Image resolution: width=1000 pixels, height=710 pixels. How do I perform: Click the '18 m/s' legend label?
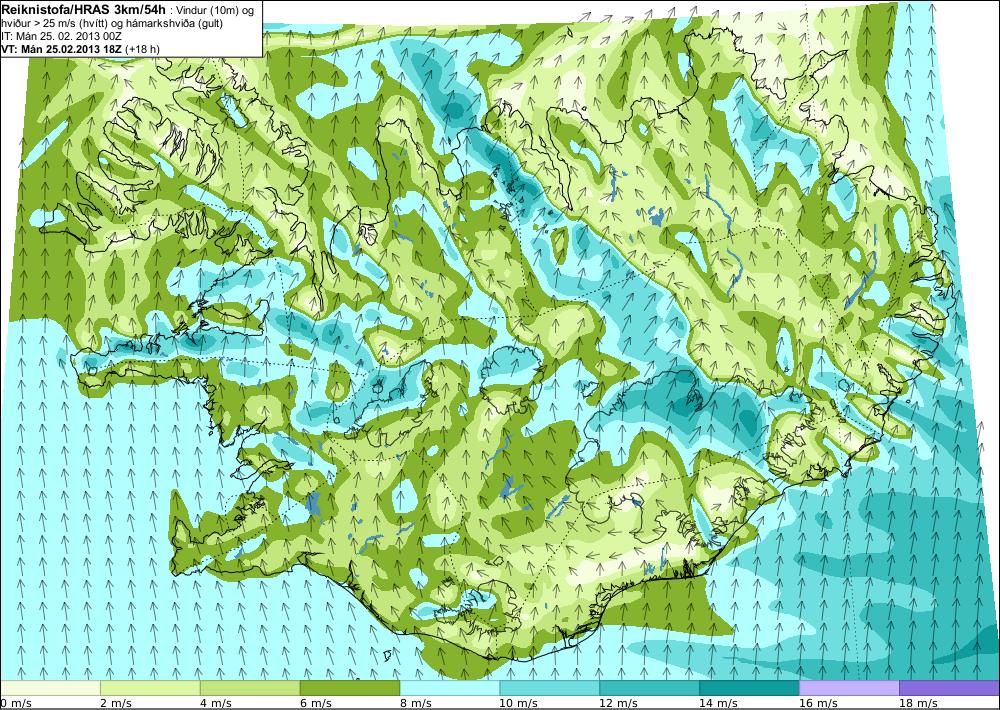point(918,703)
